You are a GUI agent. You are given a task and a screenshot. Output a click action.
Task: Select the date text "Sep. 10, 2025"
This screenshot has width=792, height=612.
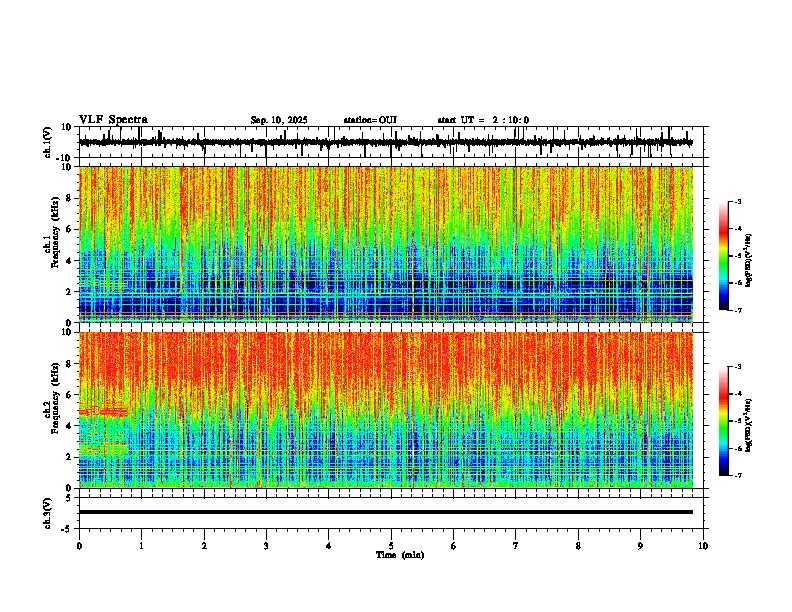pyautogui.click(x=279, y=120)
